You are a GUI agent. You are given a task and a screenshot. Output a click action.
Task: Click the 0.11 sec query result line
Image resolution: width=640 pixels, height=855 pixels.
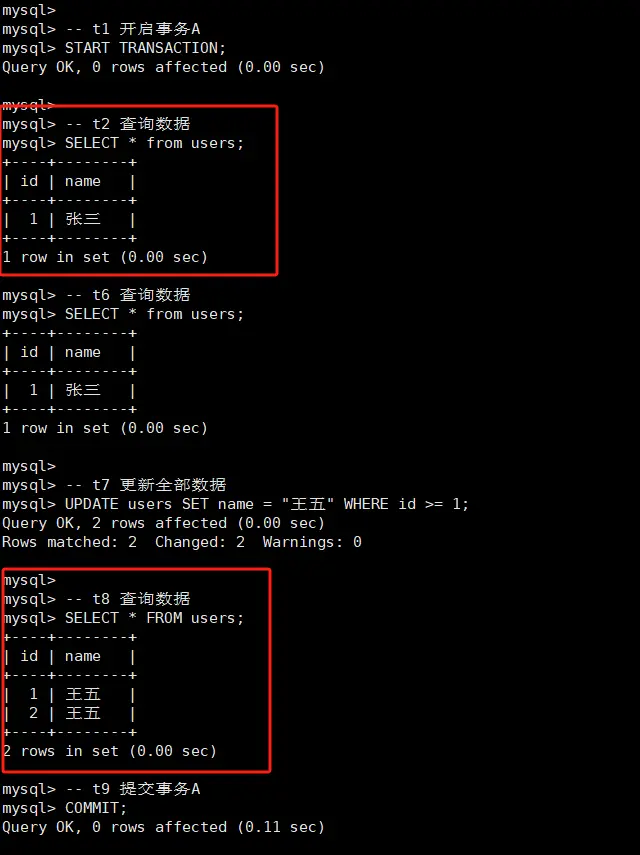(x=163, y=827)
